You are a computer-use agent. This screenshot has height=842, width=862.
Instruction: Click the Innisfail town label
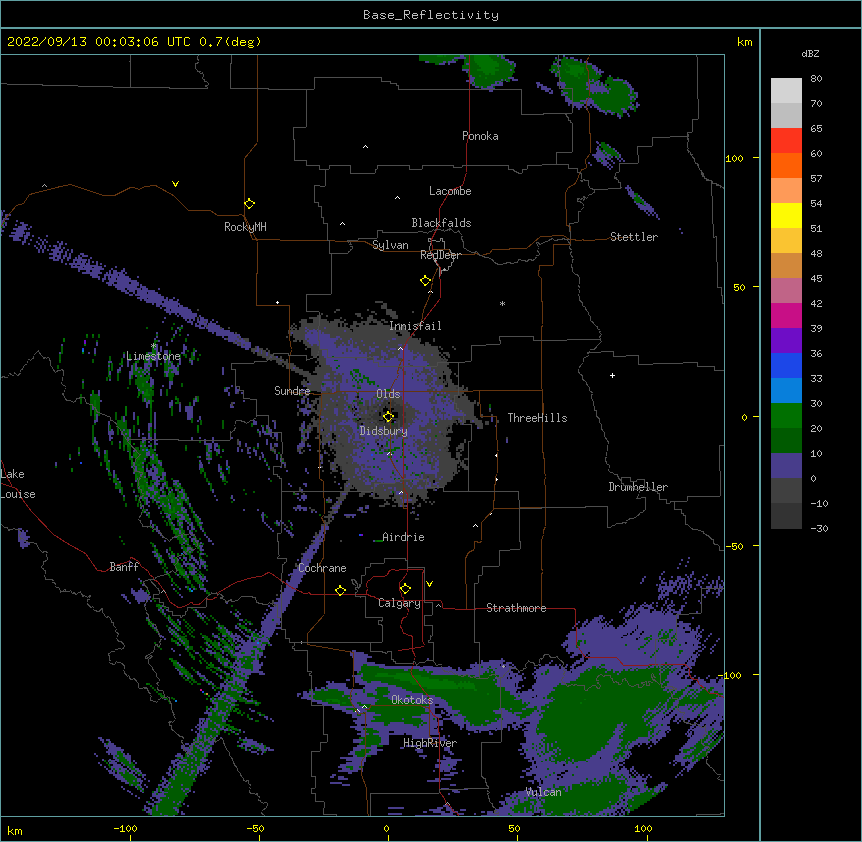(x=415, y=326)
